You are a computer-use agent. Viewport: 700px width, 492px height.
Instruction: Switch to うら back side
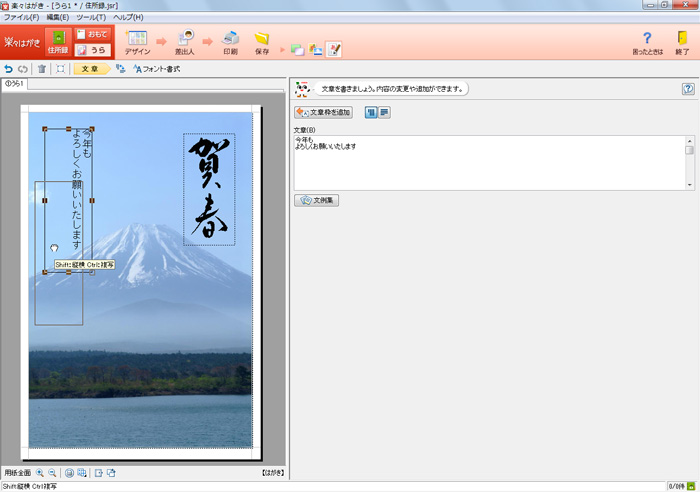point(92,49)
